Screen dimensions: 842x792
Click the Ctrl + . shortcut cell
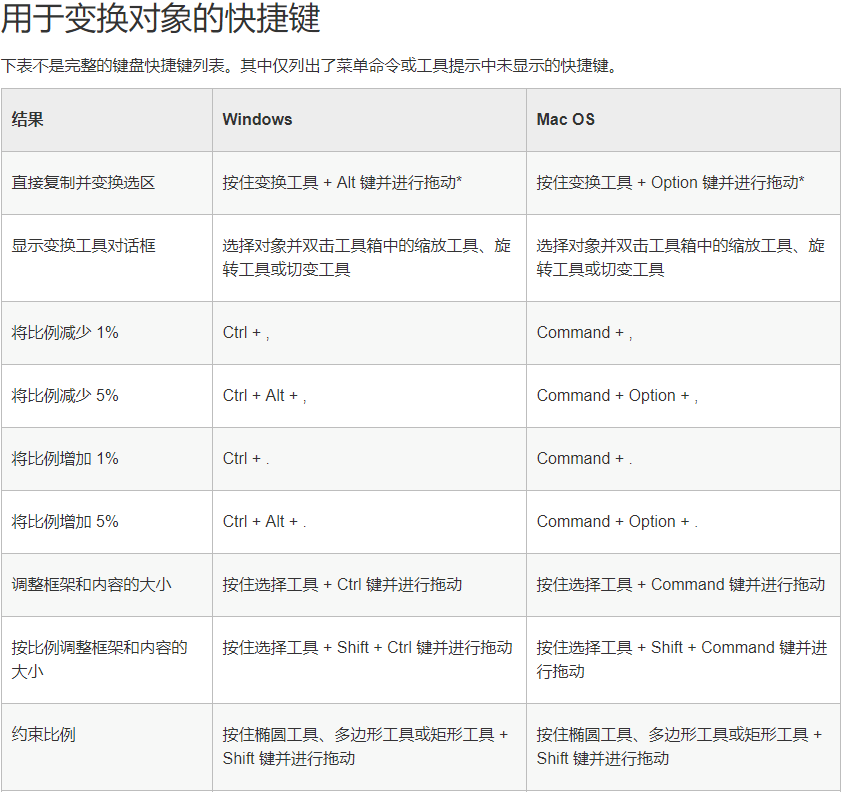(x=369, y=459)
